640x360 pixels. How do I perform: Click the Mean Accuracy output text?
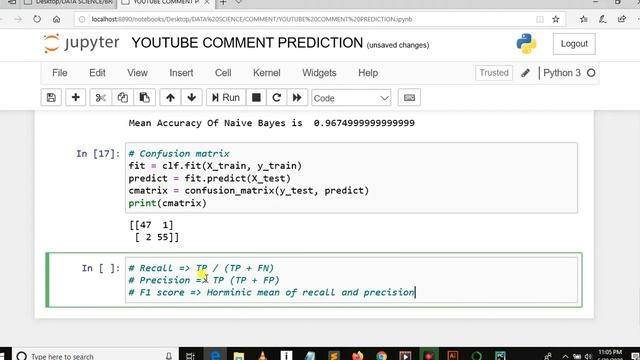(x=271, y=123)
